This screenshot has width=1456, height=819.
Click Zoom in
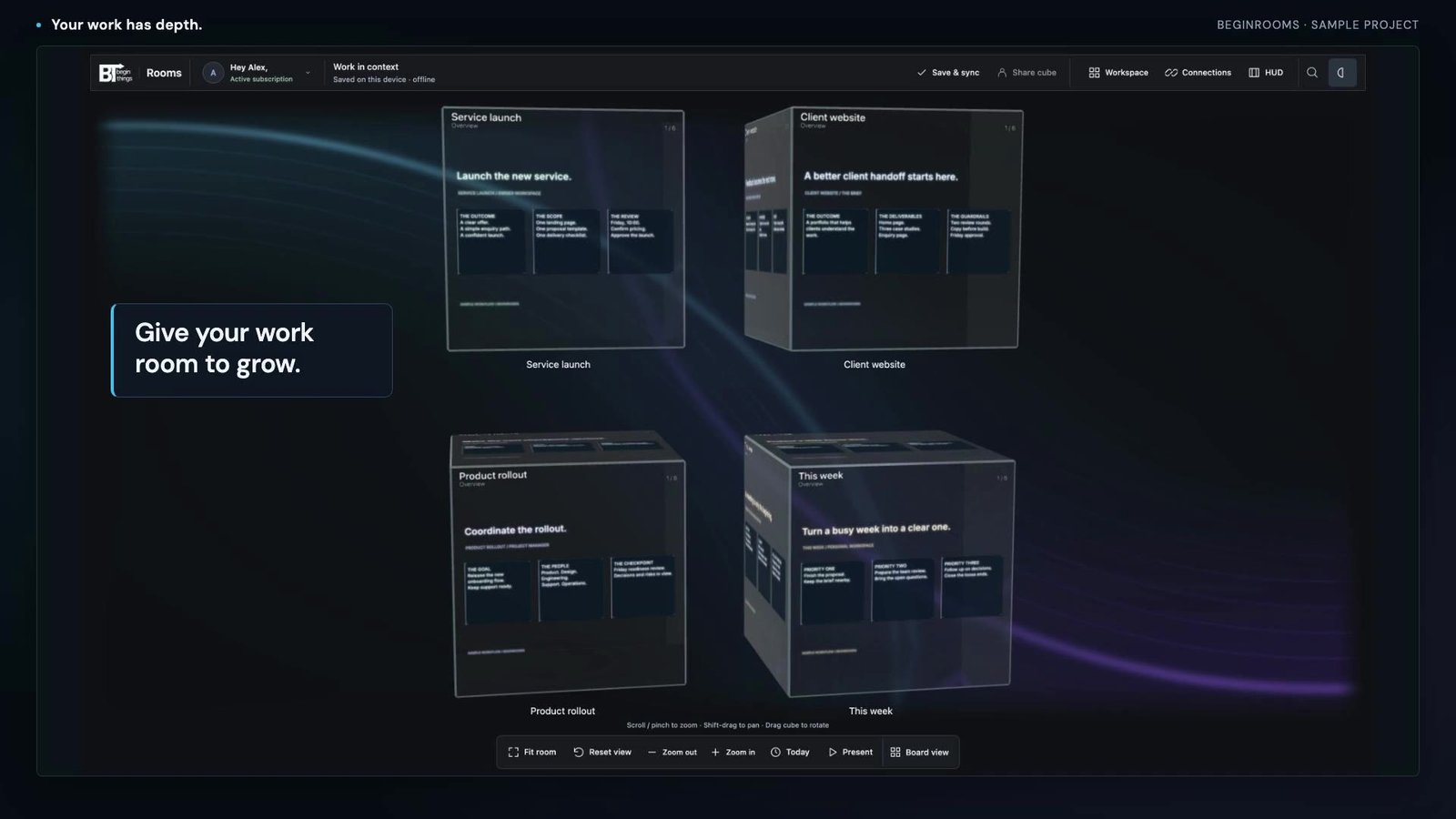point(733,753)
